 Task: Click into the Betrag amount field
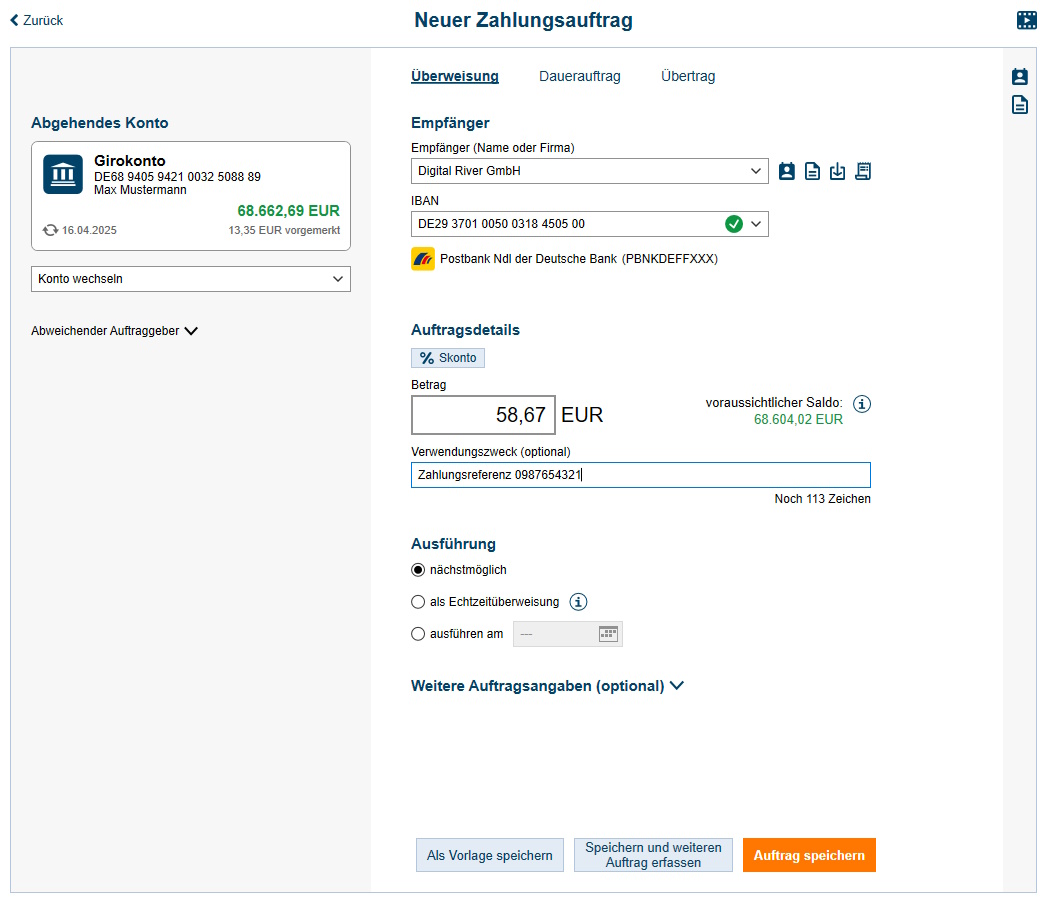[483, 415]
